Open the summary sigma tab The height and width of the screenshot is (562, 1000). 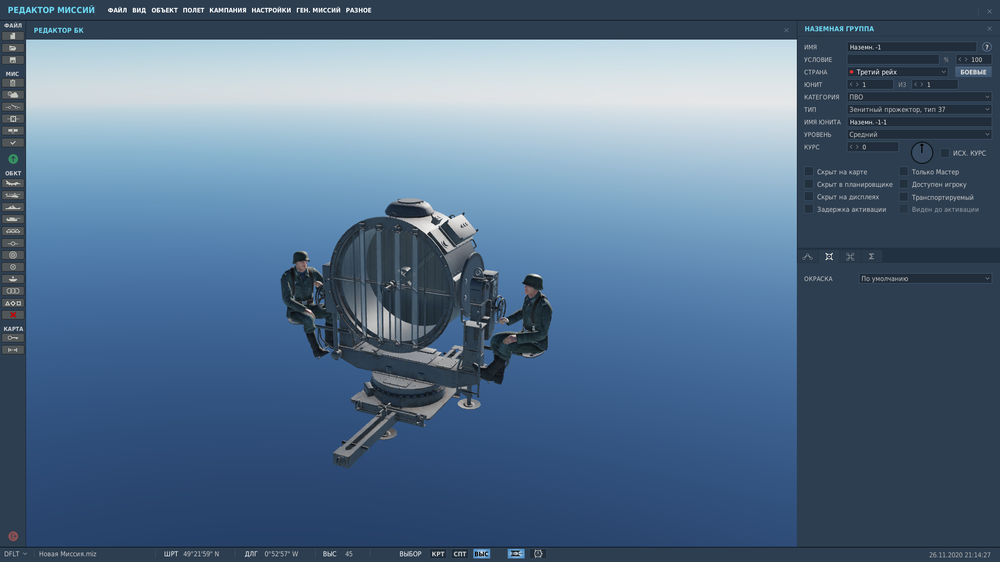pyautogui.click(x=871, y=257)
